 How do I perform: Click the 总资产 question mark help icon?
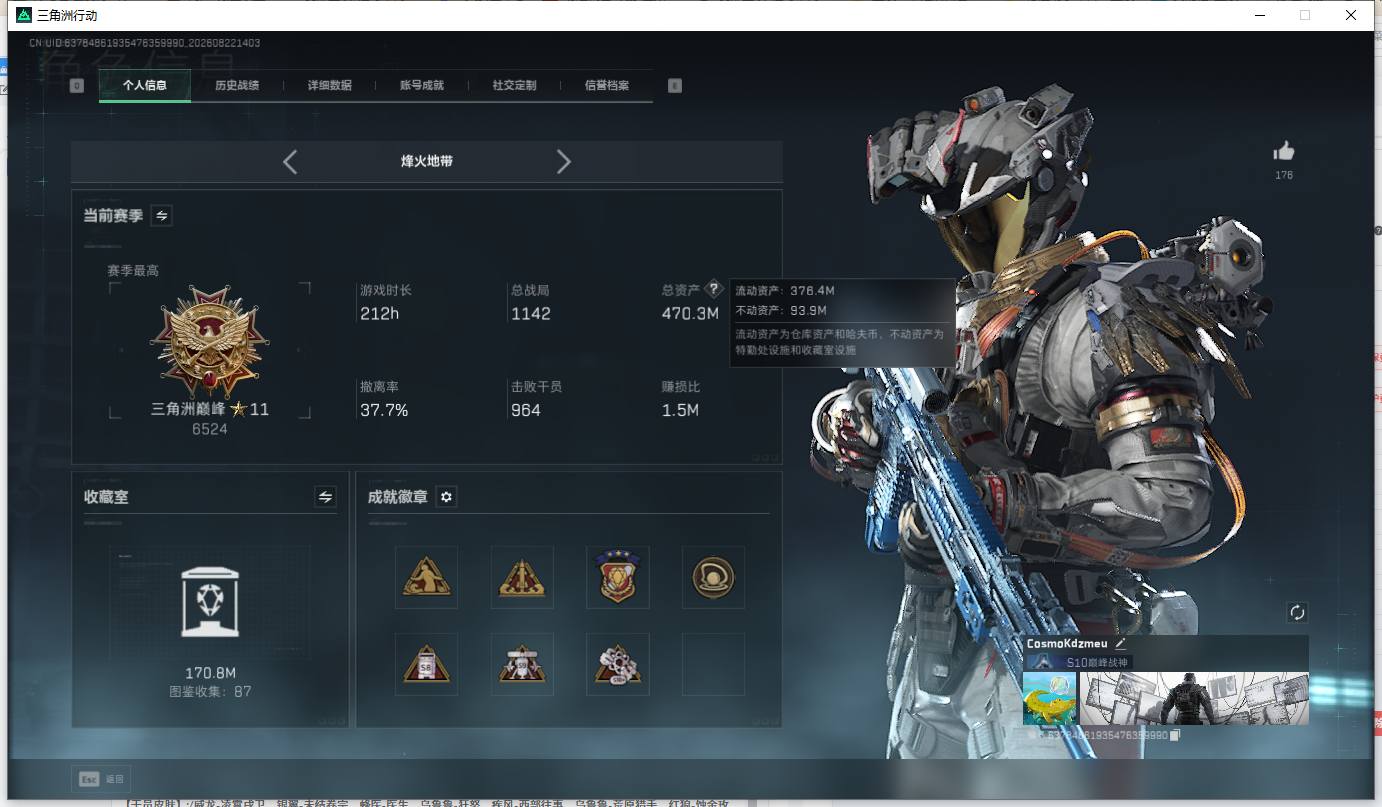(x=713, y=289)
